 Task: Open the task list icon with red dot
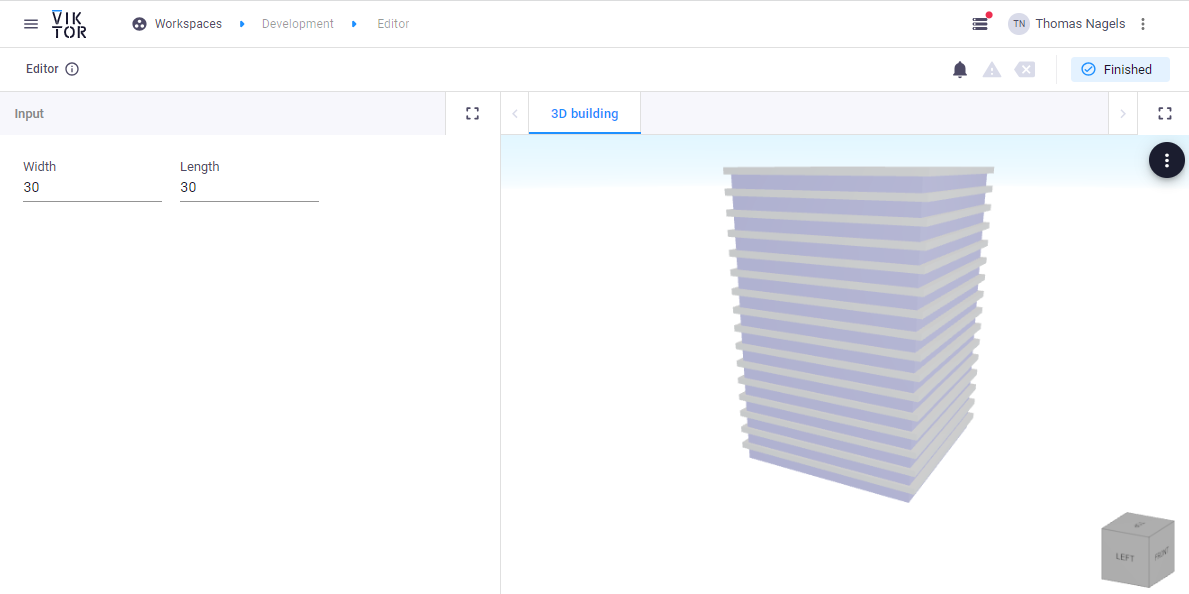click(x=980, y=24)
